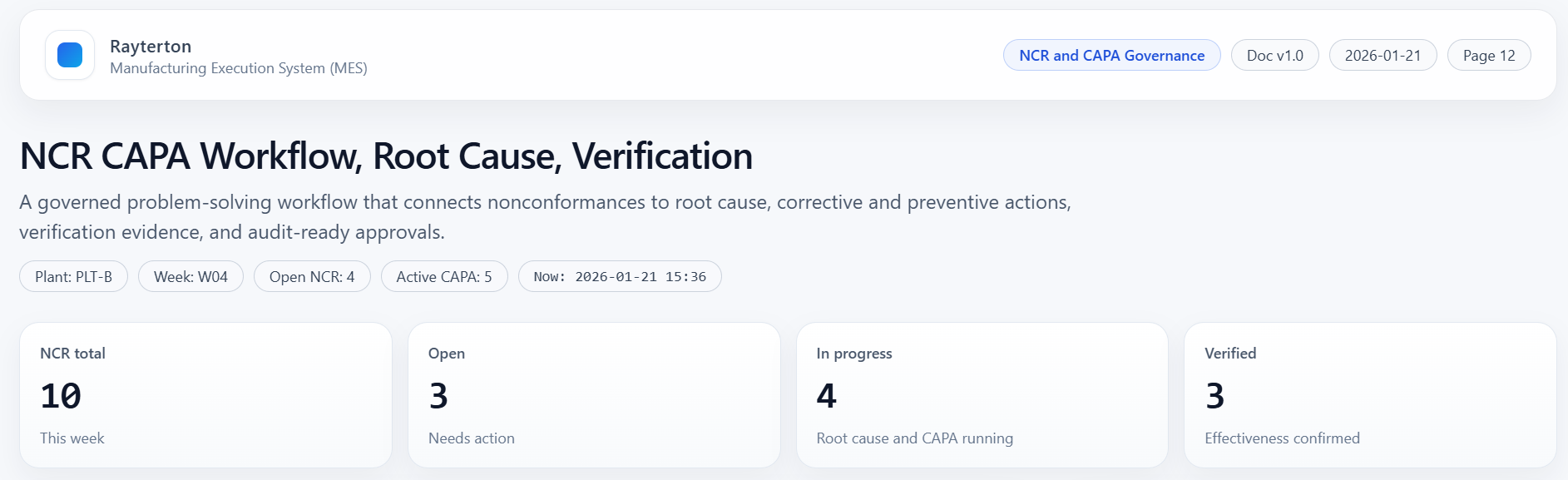Click the blue Rayterton logo icon
Viewport: 1568px width, 480px height.
(x=70, y=55)
